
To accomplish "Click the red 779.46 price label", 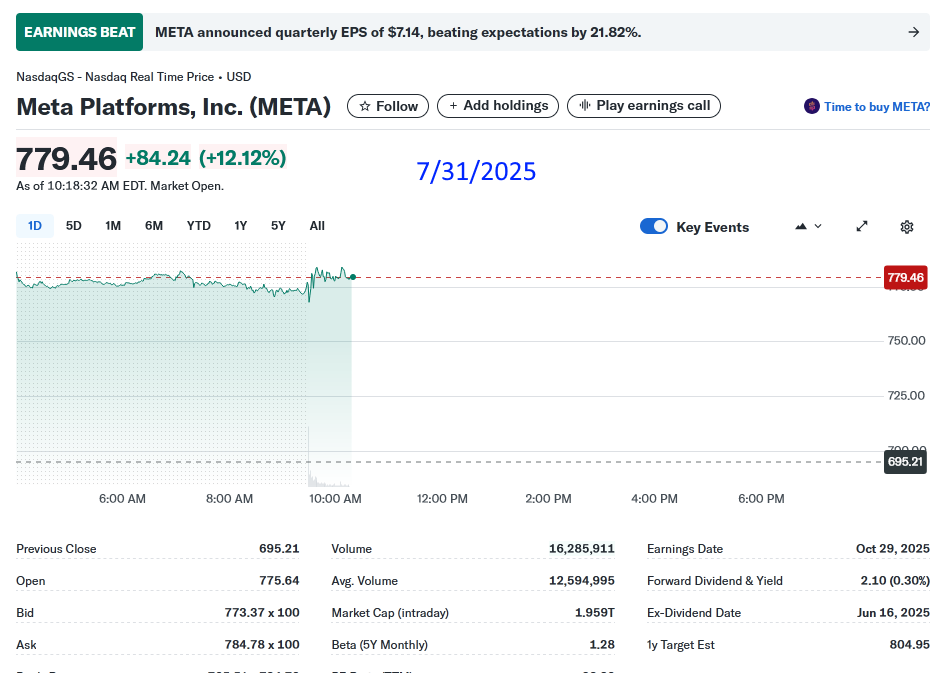I will tap(905, 277).
